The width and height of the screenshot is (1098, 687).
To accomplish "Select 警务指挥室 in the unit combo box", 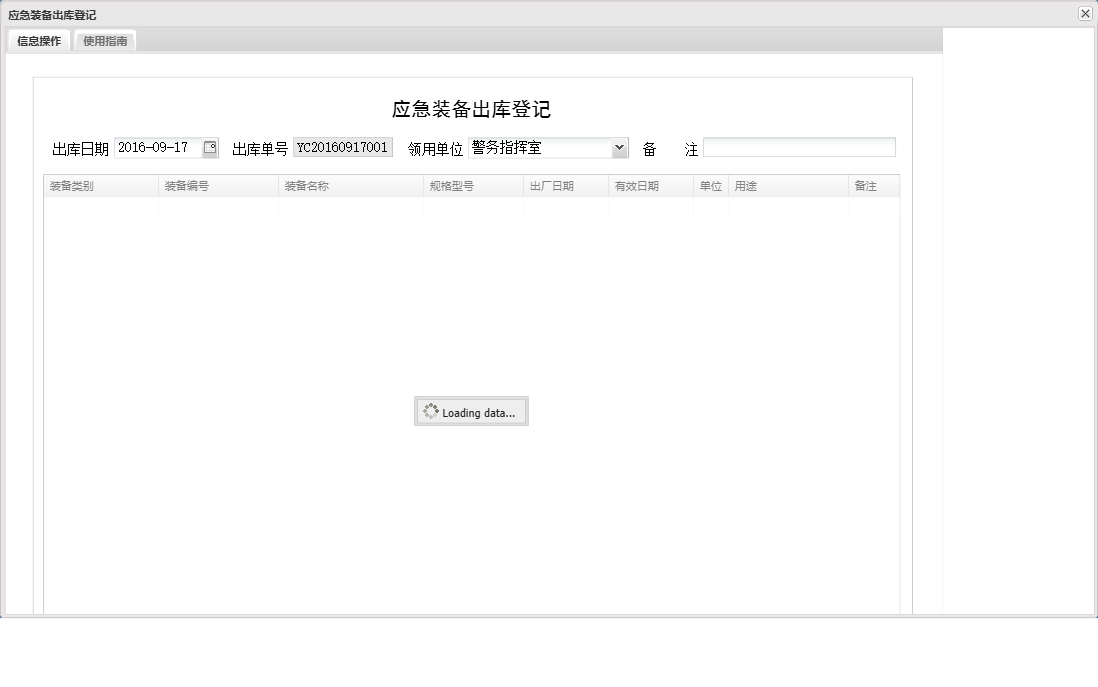I will tap(545, 146).
